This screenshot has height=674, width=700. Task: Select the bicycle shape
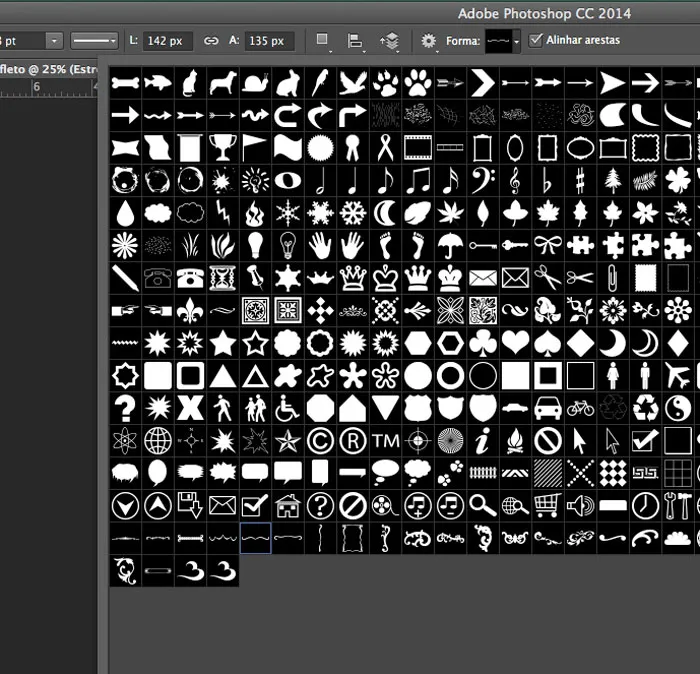tap(580, 408)
